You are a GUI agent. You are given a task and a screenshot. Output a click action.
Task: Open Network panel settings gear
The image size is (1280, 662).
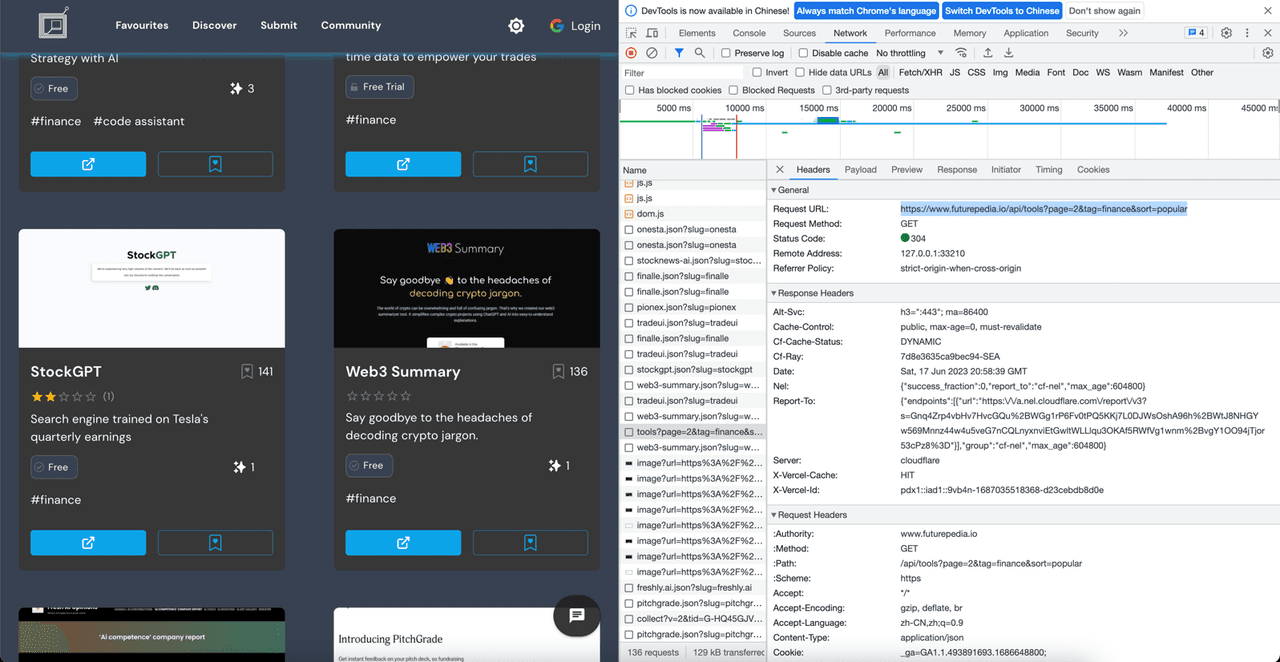click(1268, 53)
